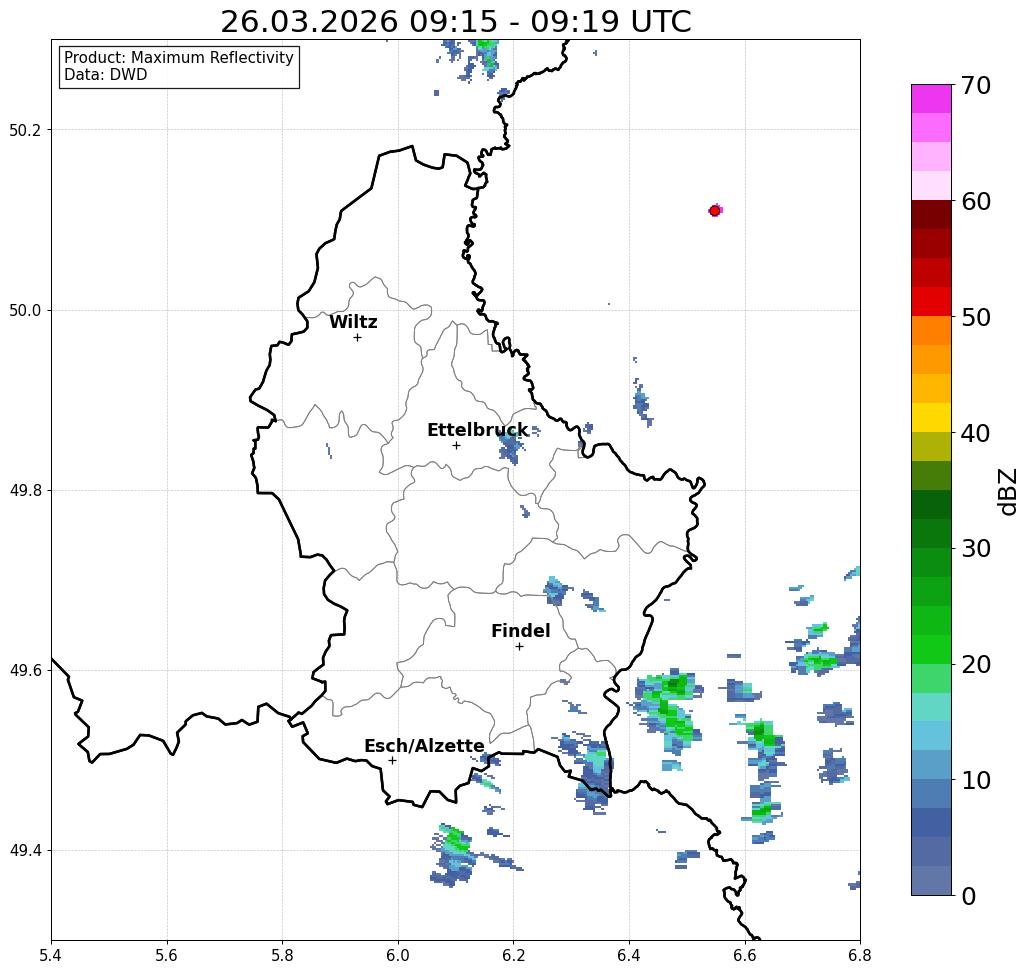This screenshot has width=1029, height=973.
Task: Click the red radar marker dot
Action: coord(715,211)
